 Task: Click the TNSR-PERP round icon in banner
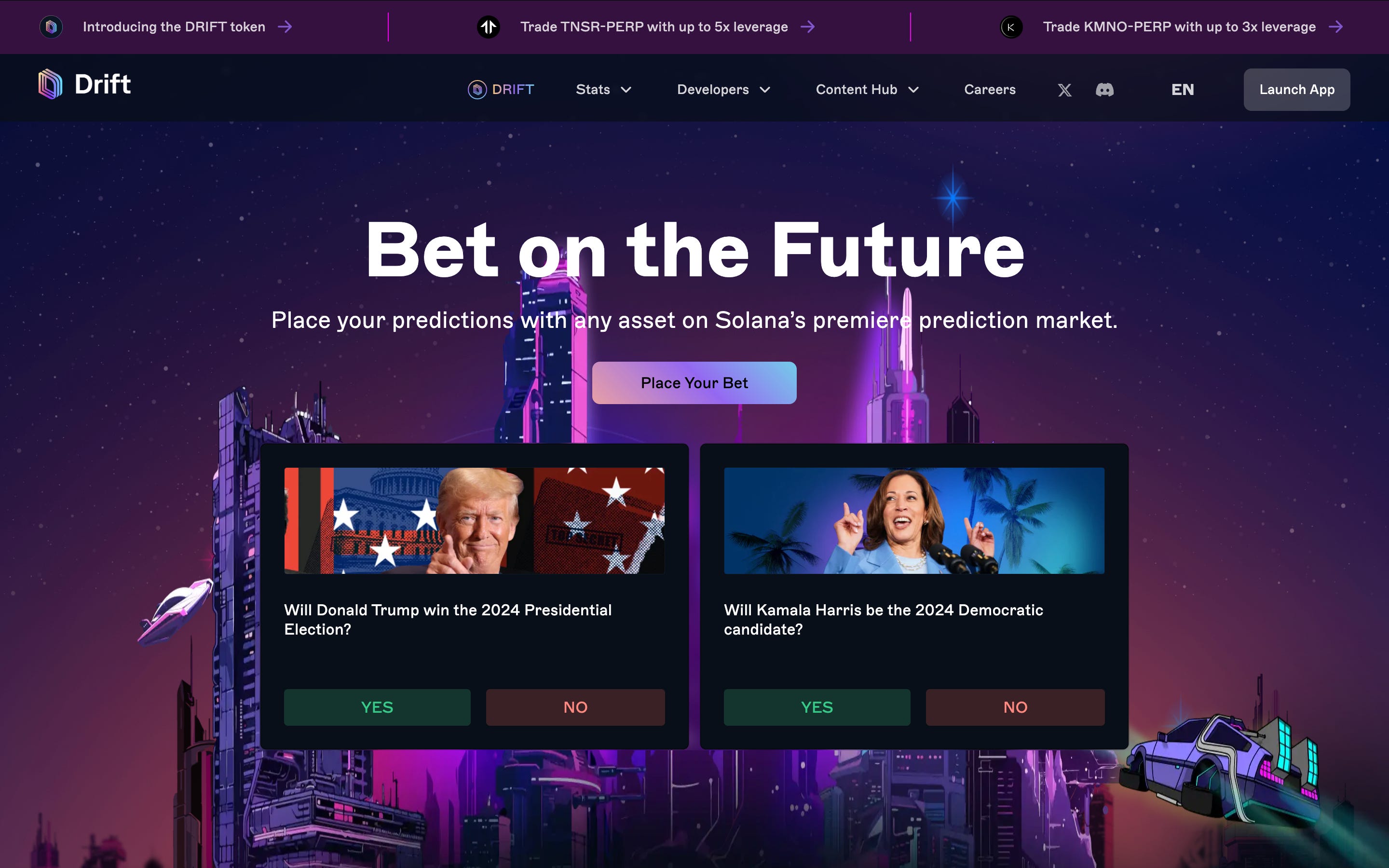click(x=489, y=27)
